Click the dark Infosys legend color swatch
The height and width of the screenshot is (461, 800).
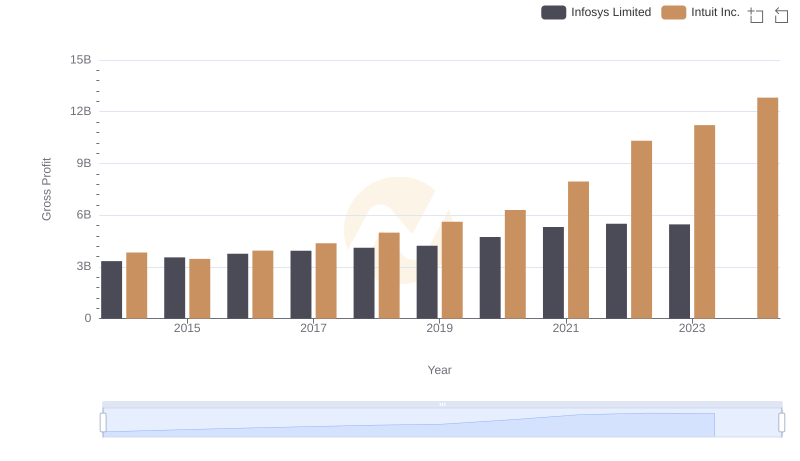(554, 12)
